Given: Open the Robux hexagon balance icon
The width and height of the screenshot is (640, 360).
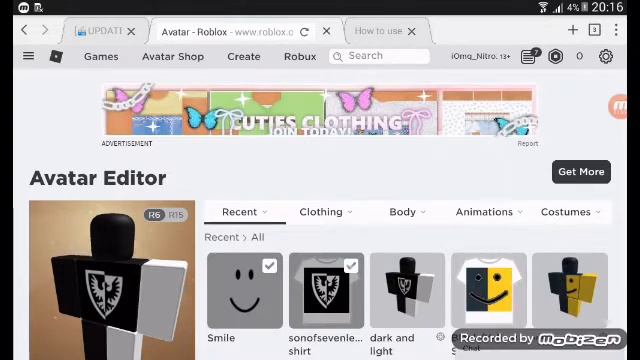Looking at the screenshot, I should [556, 56].
